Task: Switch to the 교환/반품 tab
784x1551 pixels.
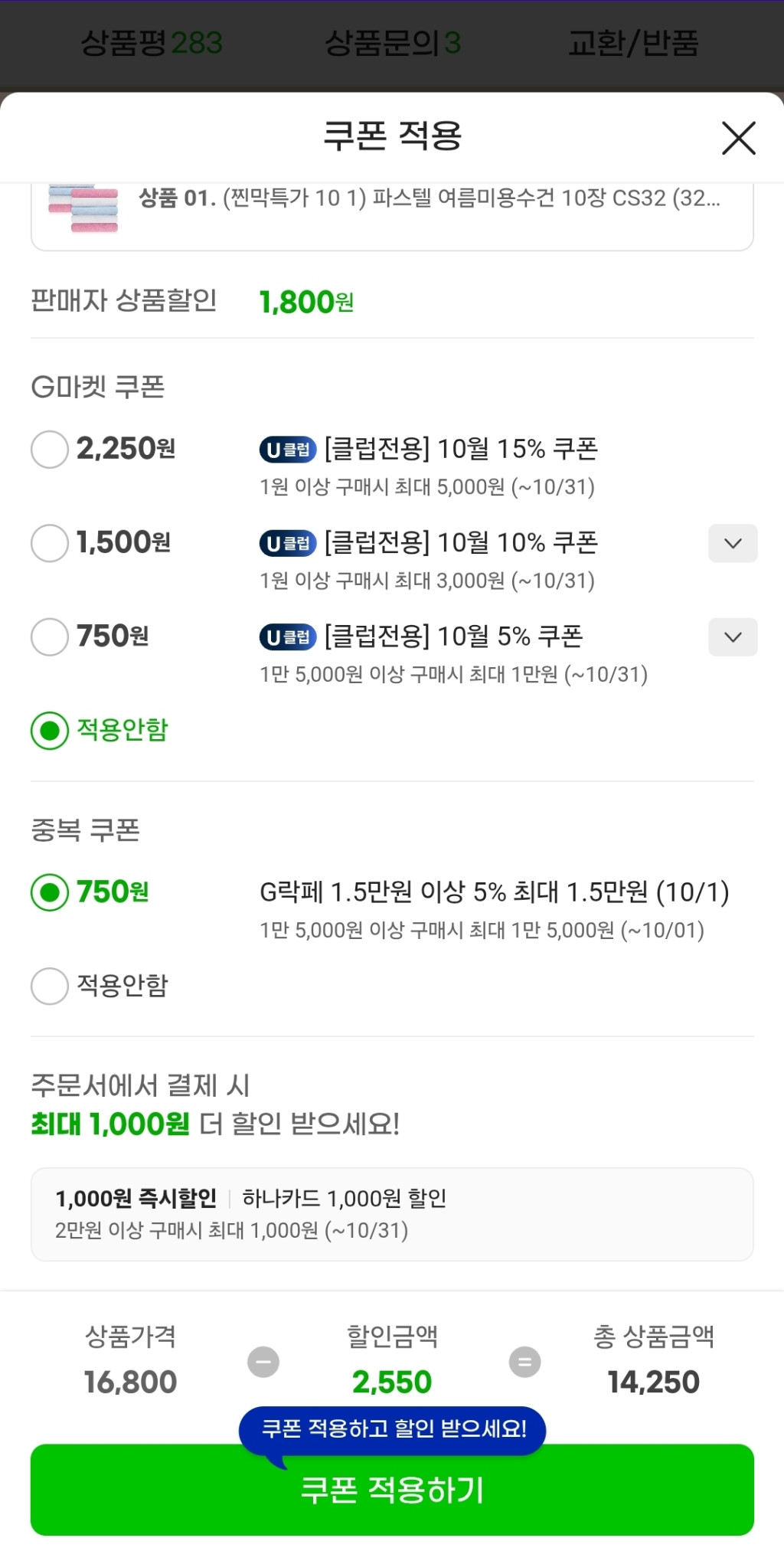Action: 633,43
